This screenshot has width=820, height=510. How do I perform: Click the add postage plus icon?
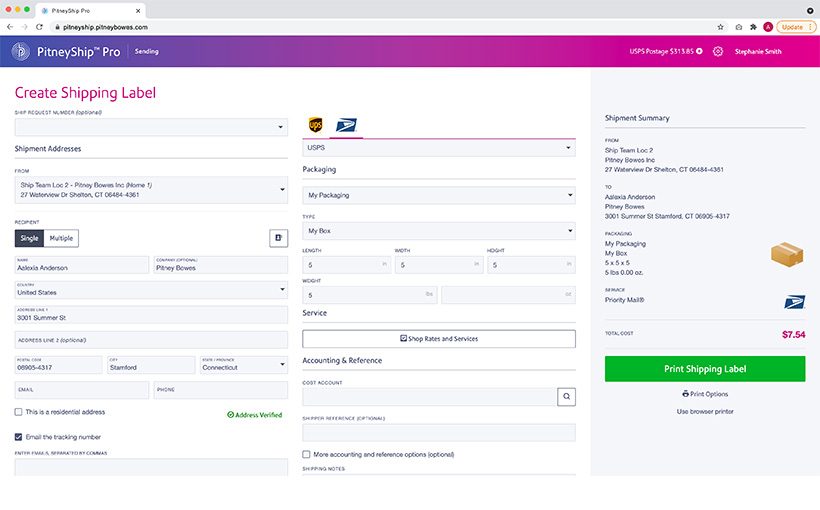(699, 51)
